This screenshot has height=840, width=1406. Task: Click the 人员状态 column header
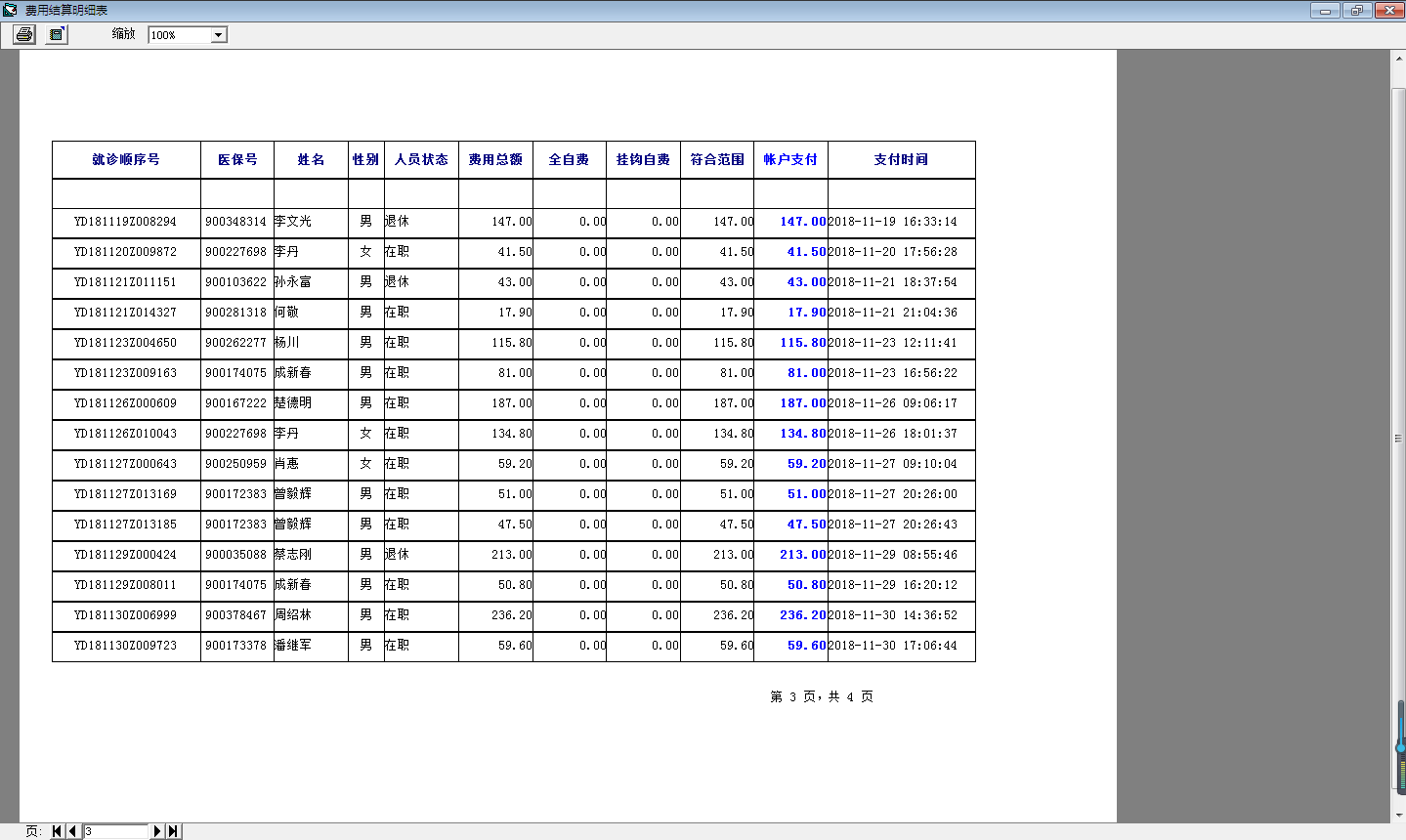tap(421, 159)
